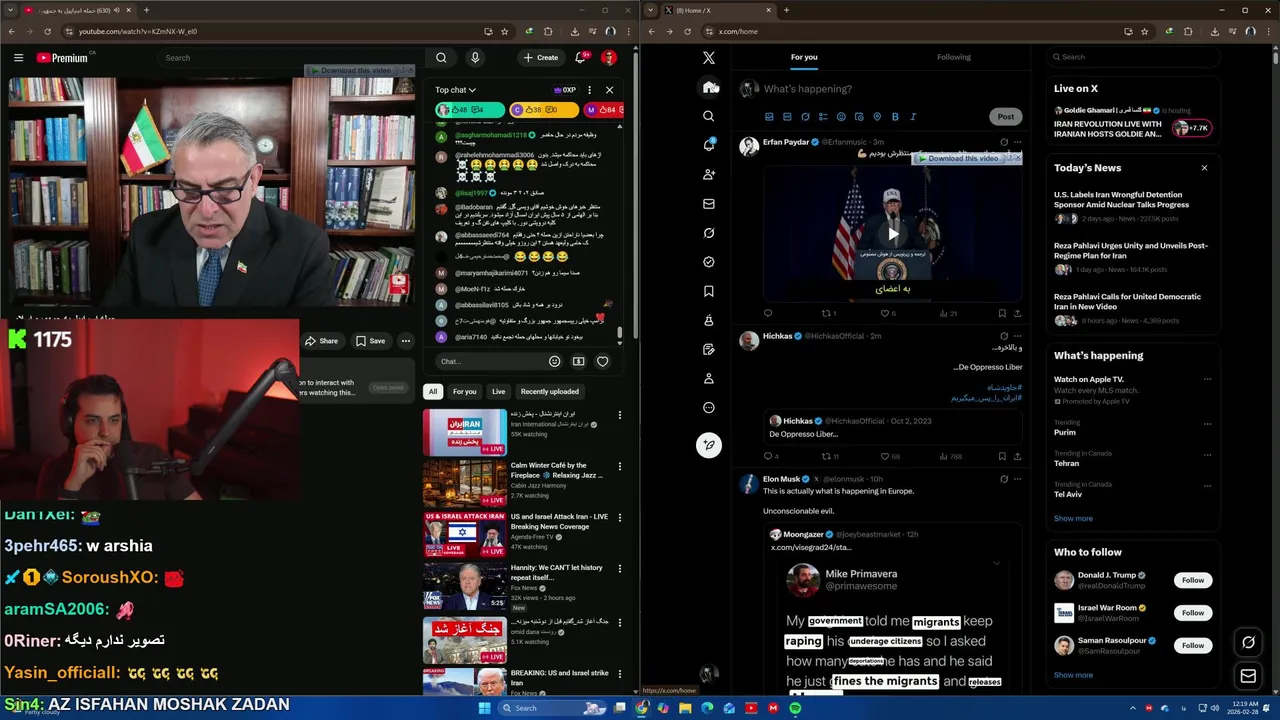Image resolution: width=1280 pixels, height=720 pixels.
Task: Play the Erfan Paydar post video
Action: coord(893,235)
